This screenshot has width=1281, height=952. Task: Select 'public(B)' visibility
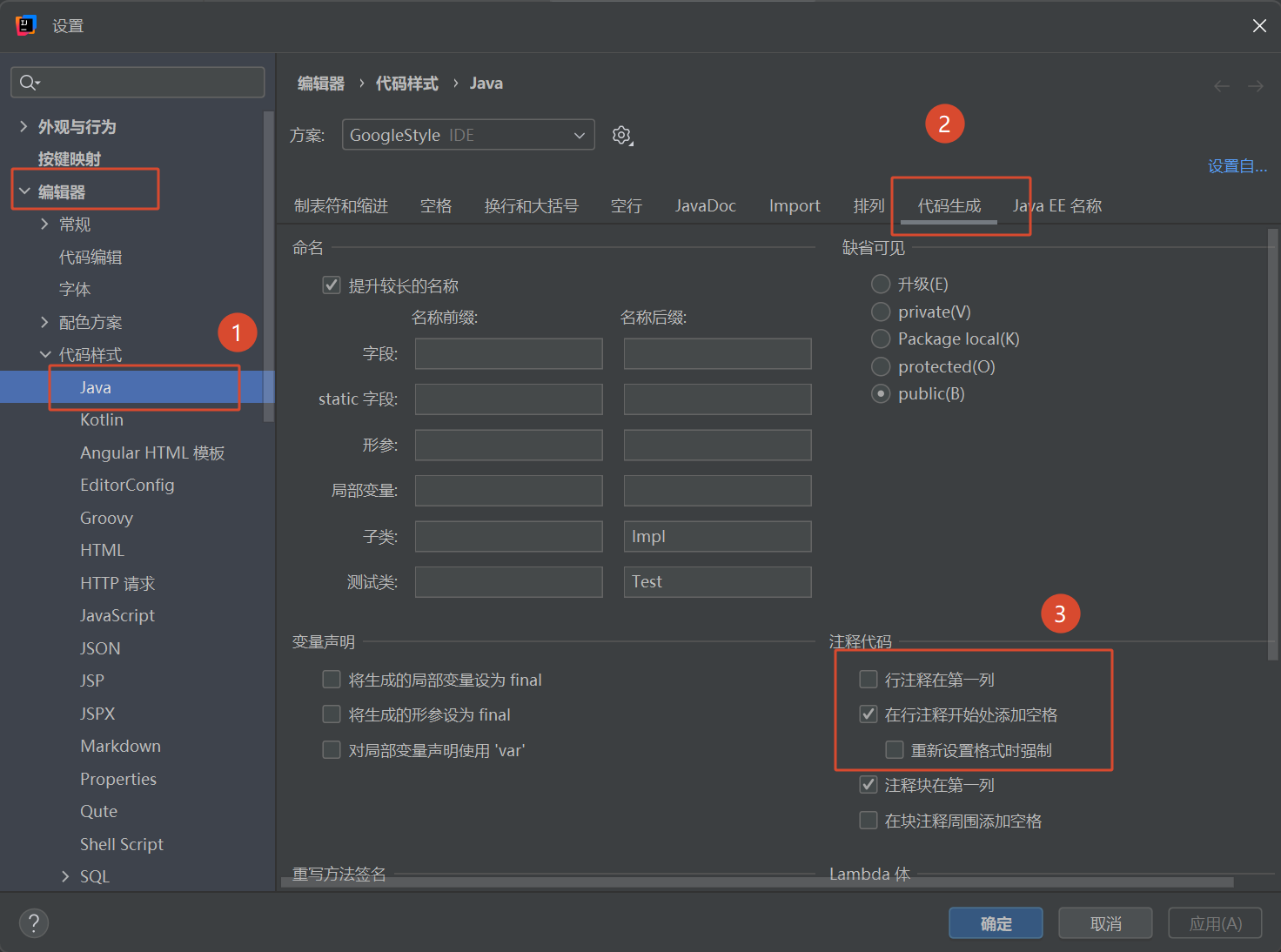(881, 393)
